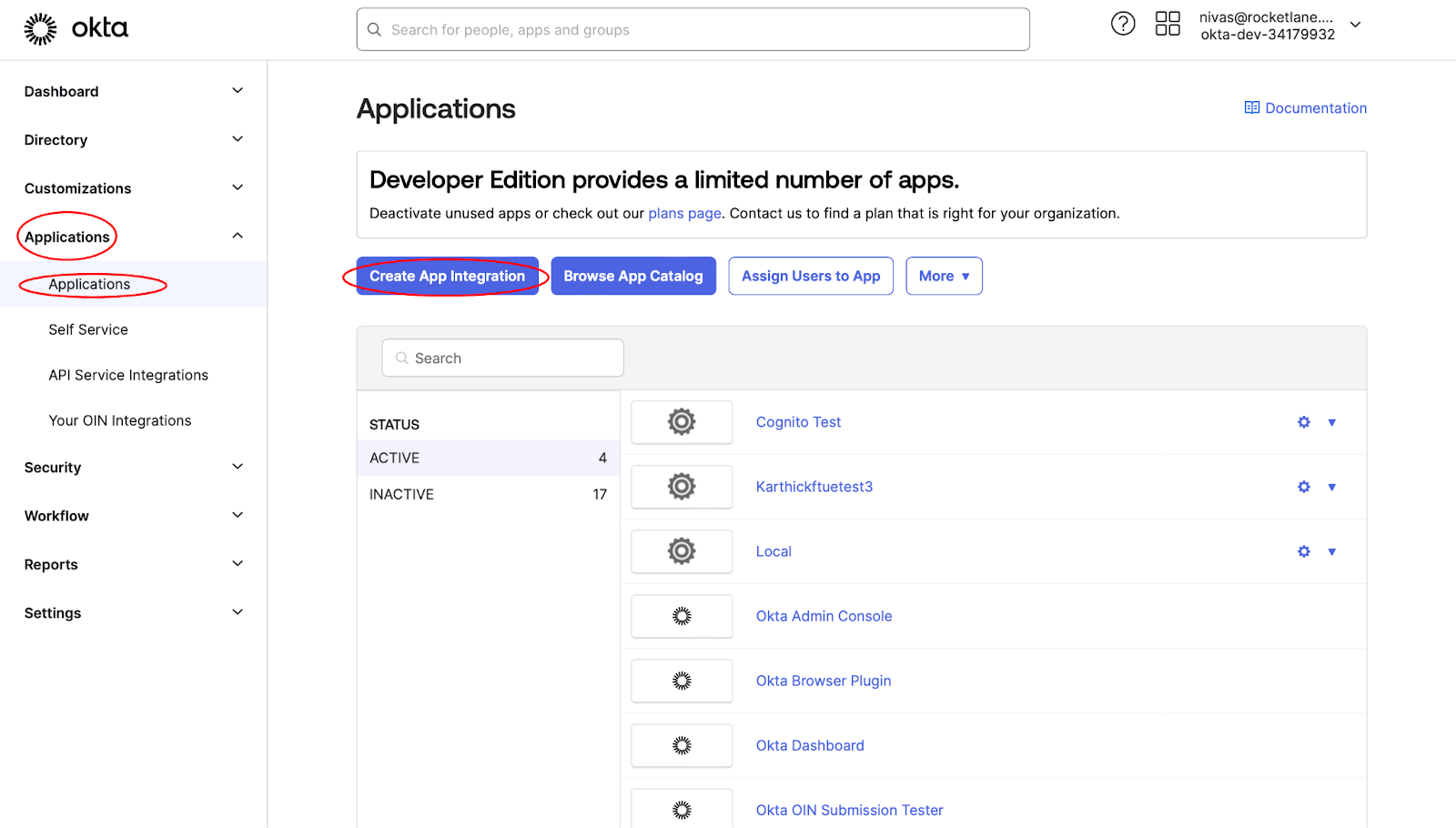The width and height of the screenshot is (1456, 828).
Task: Open the Cognito Test application link
Action: coord(798,422)
